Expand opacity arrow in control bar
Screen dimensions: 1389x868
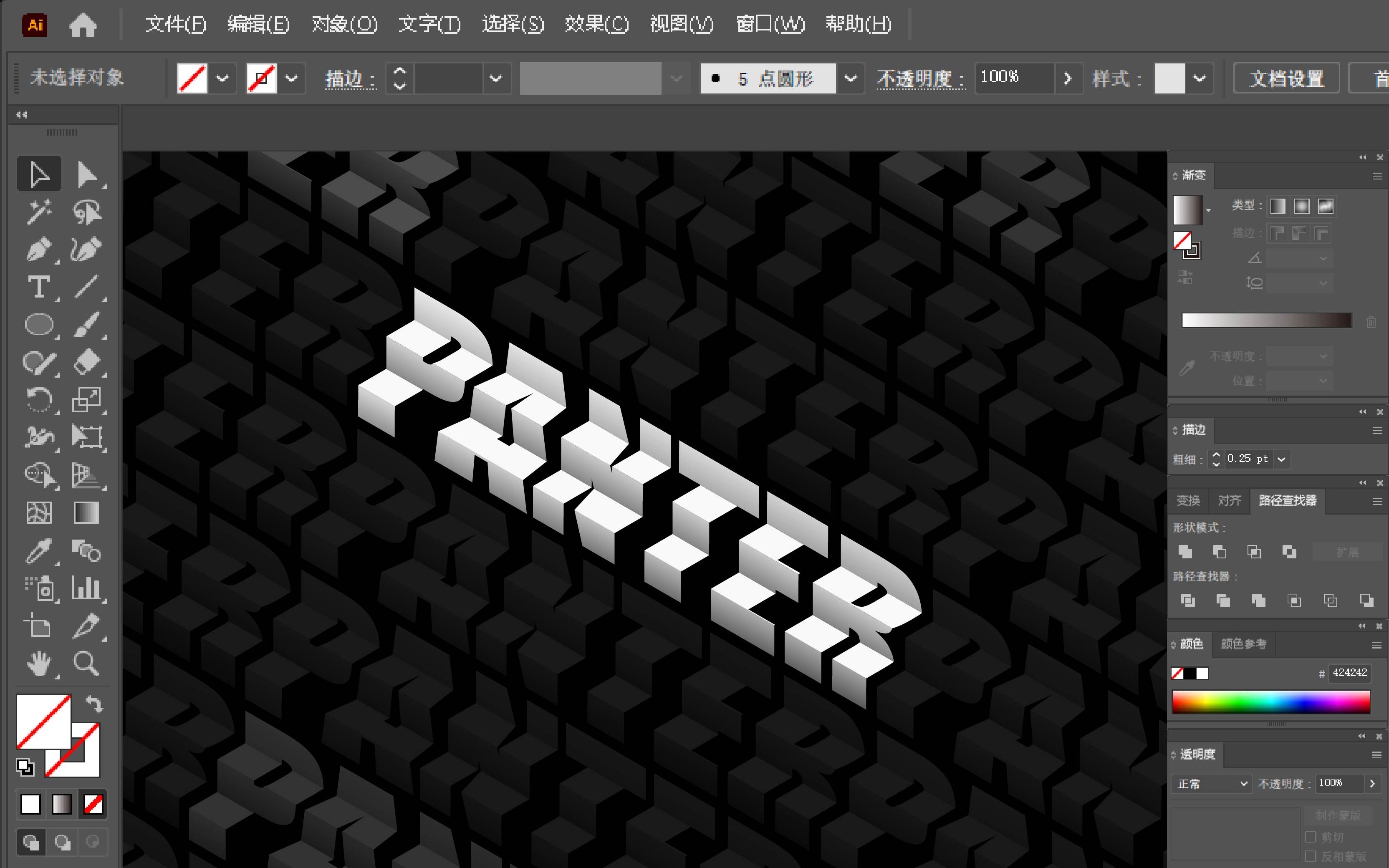(x=1068, y=78)
